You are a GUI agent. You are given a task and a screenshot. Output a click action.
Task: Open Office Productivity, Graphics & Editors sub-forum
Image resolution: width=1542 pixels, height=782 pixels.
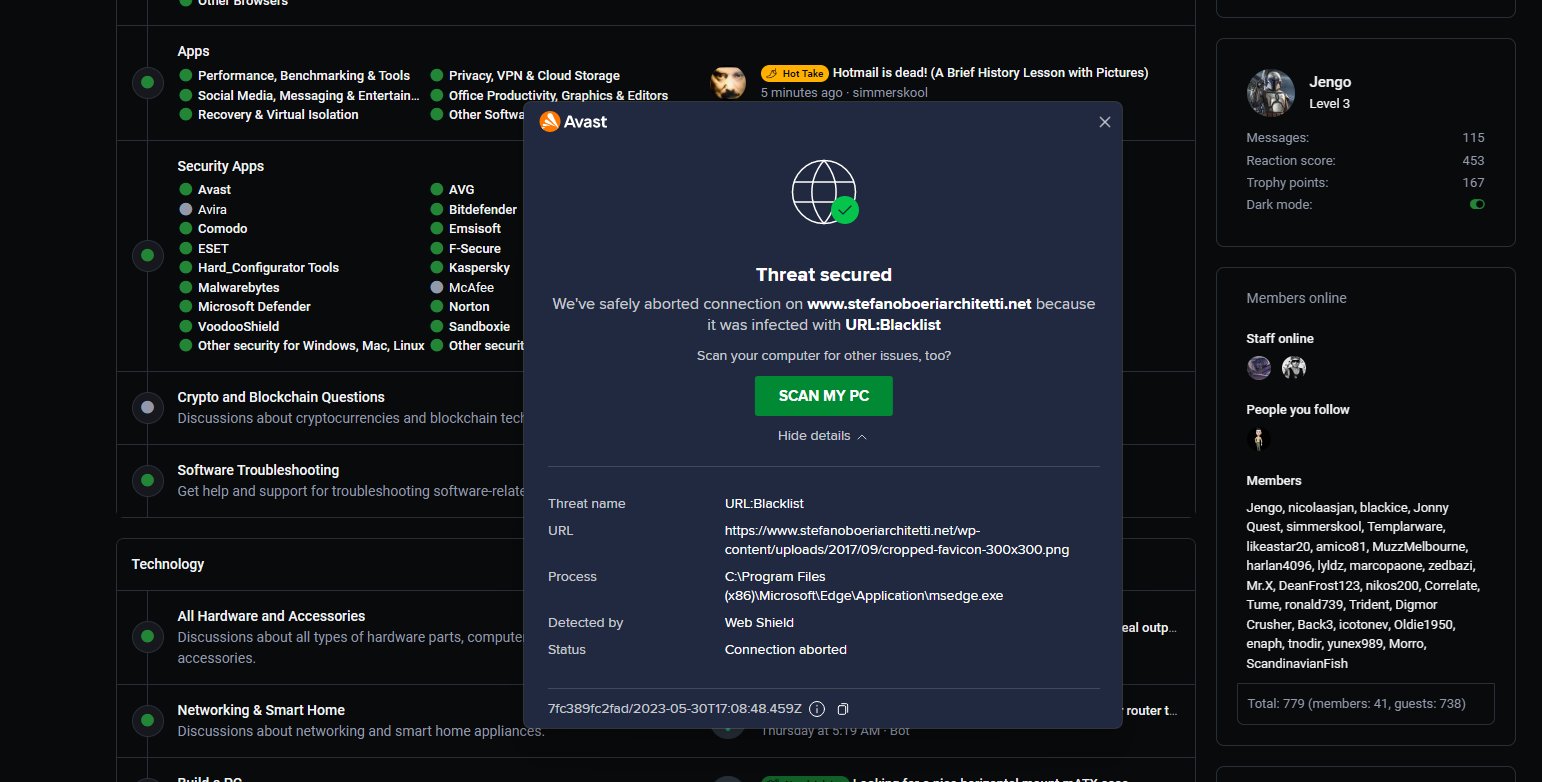click(558, 96)
